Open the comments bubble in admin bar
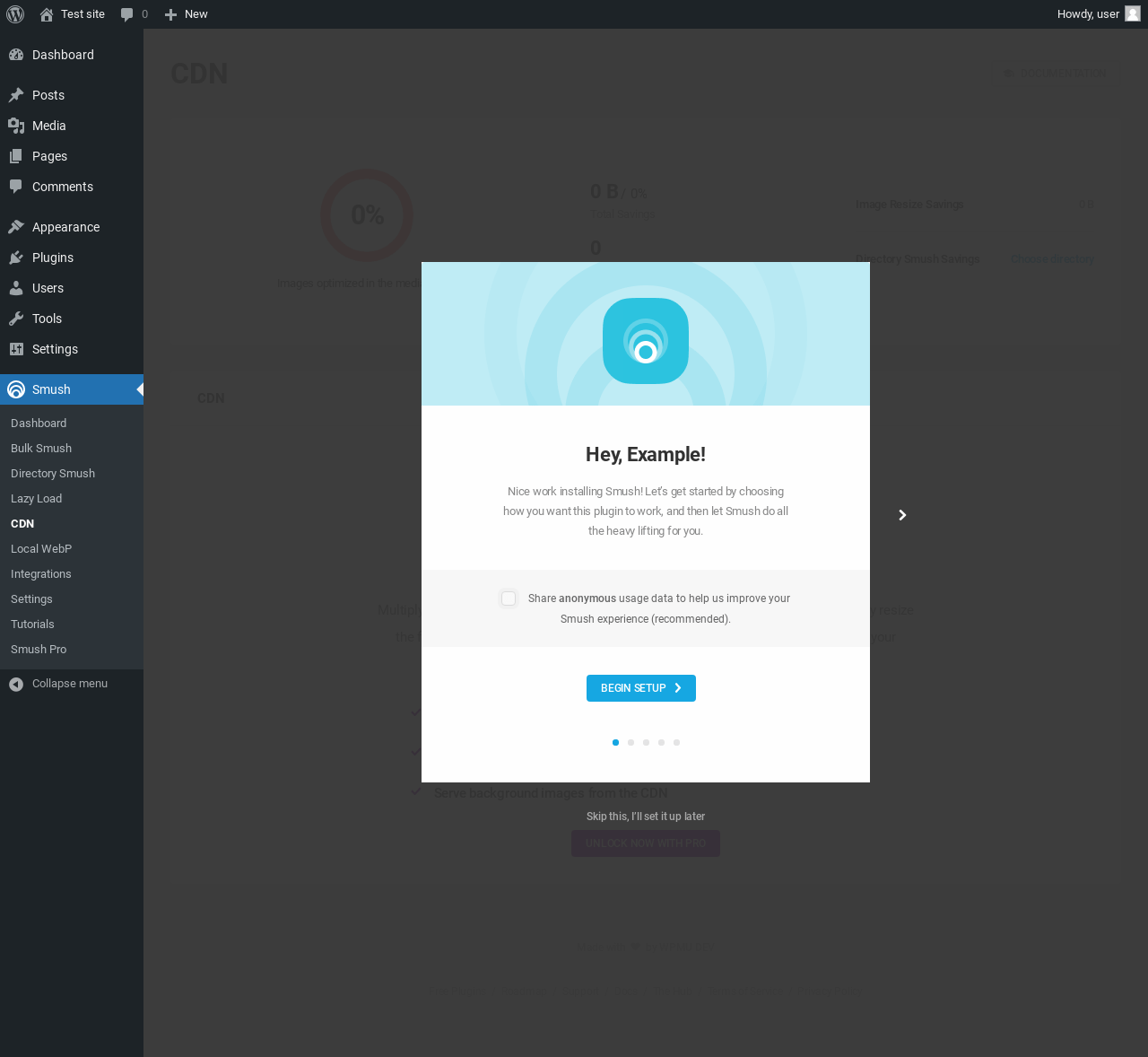1148x1057 pixels. 127,14
